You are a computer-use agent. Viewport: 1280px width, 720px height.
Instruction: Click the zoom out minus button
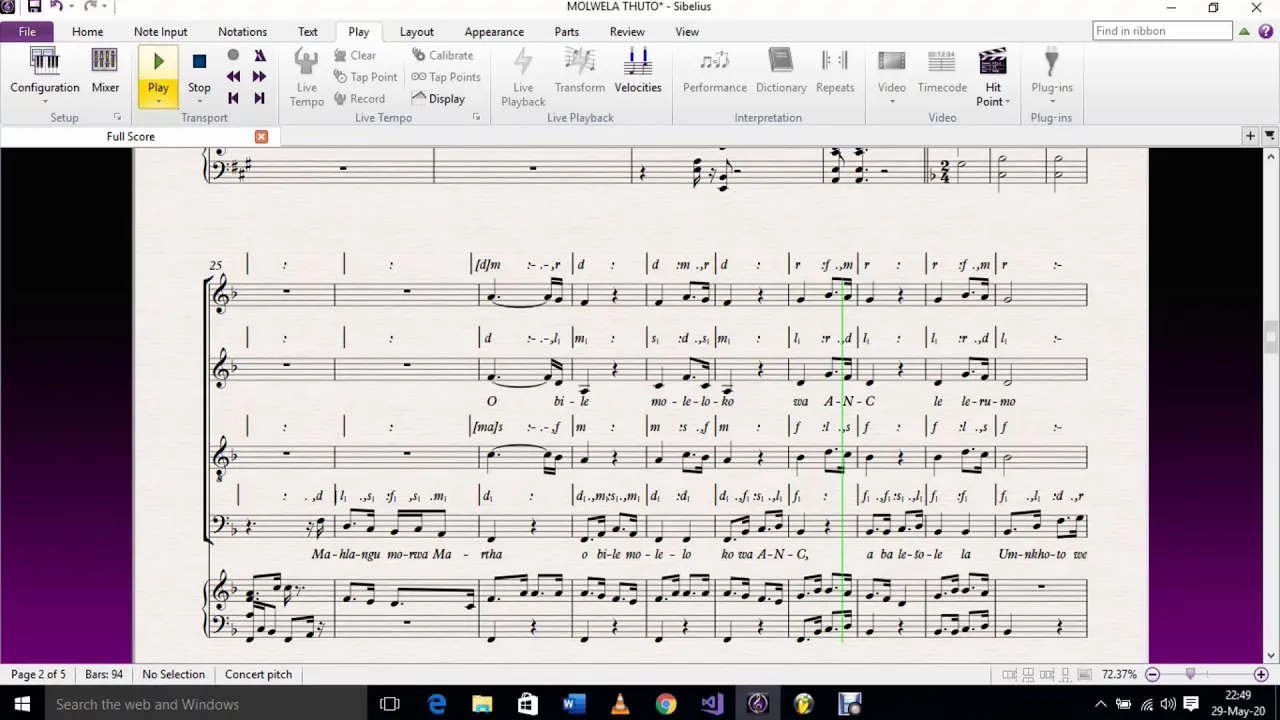click(1152, 675)
